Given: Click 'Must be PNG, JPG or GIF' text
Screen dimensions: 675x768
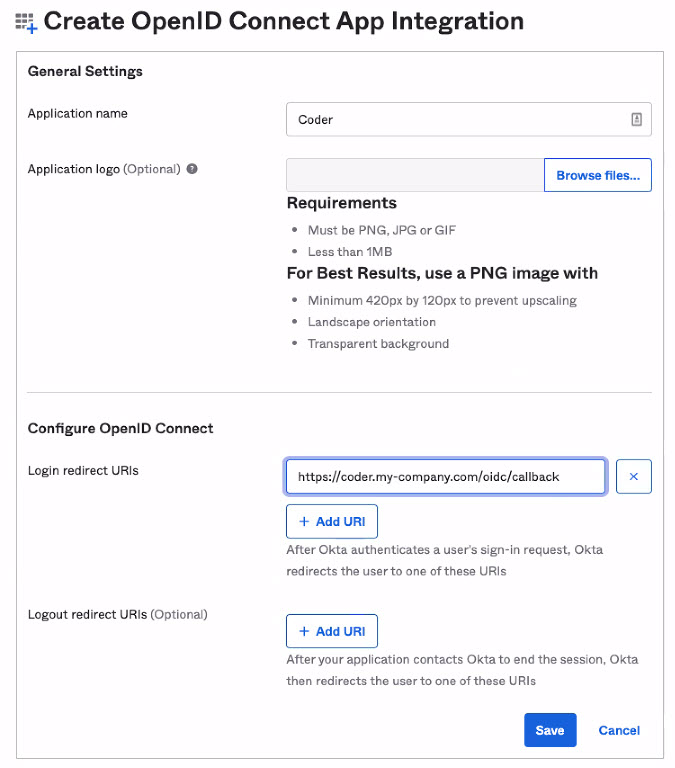Looking at the screenshot, I should point(382,230).
